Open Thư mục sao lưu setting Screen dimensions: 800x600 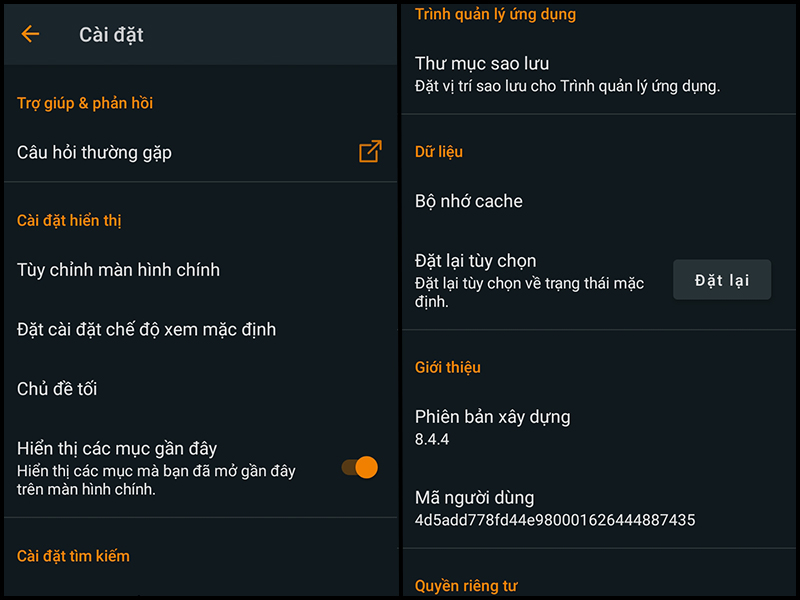coord(482,64)
